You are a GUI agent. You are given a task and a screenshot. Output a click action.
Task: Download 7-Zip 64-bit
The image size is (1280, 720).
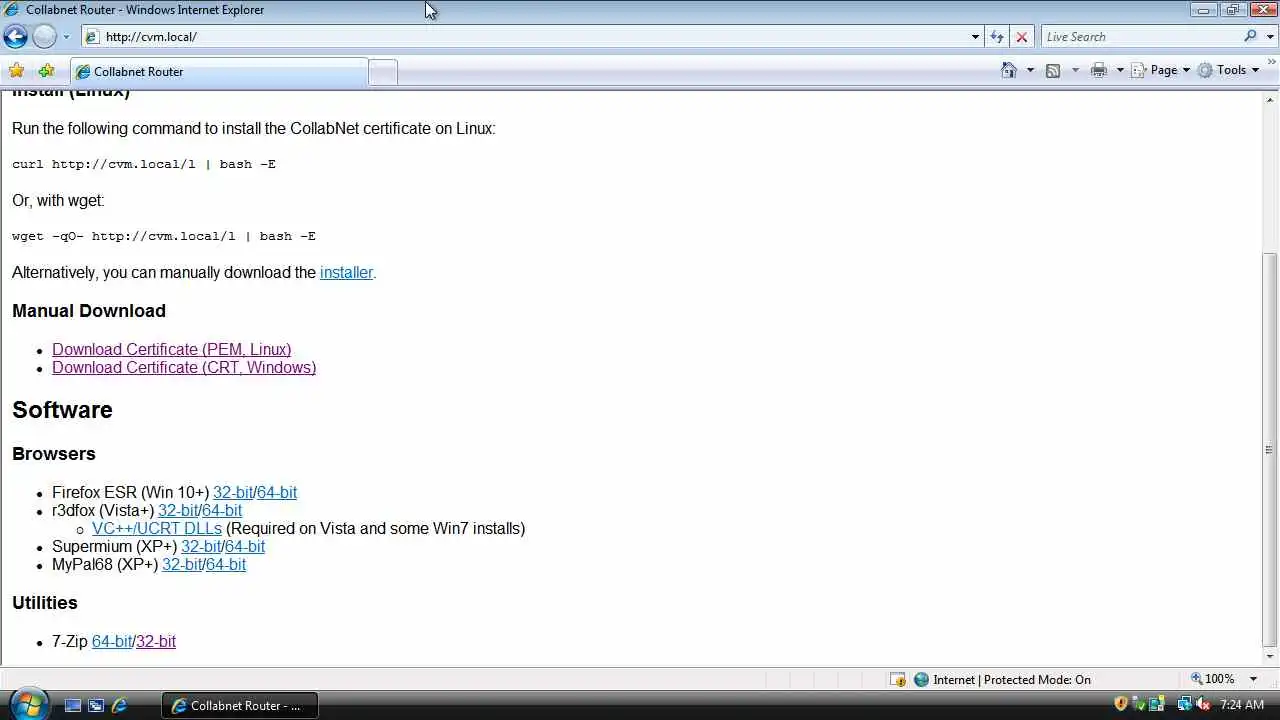coord(112,641)
